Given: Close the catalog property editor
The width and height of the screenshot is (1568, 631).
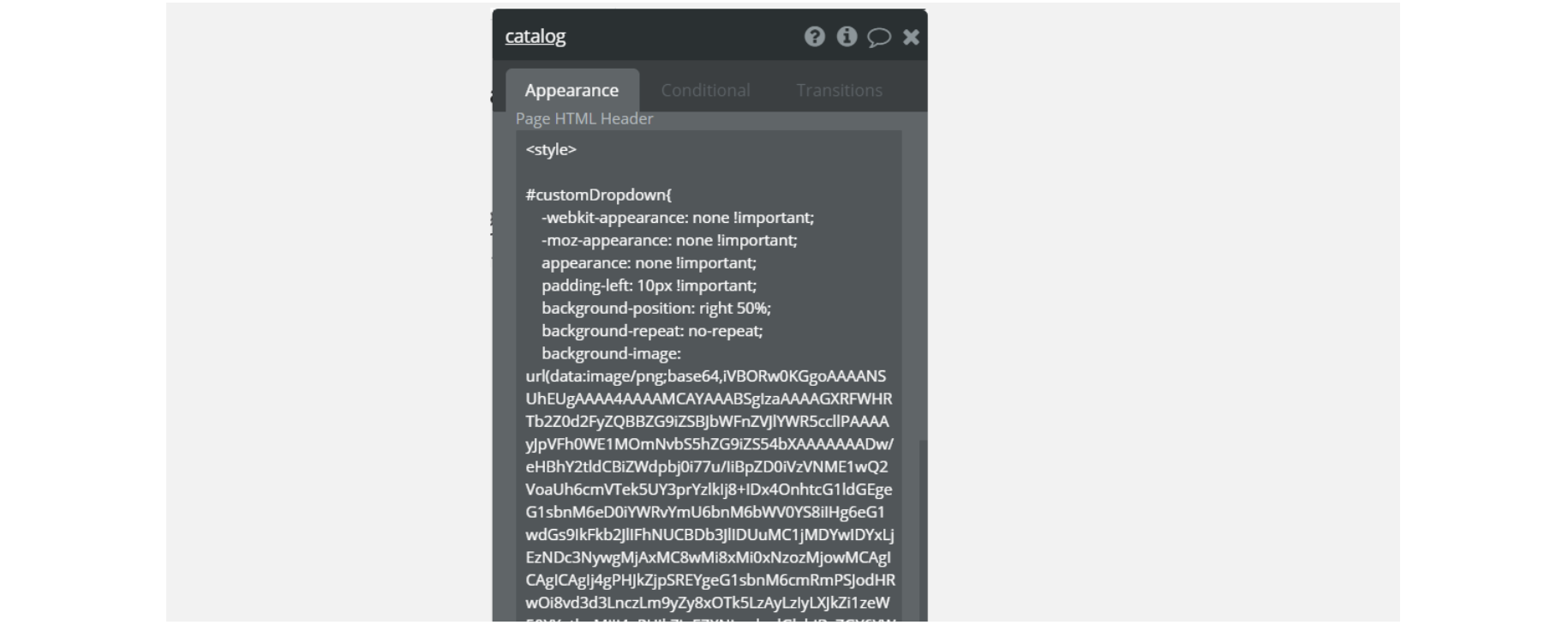Looking at the screenshot, I should coord(911,37).
